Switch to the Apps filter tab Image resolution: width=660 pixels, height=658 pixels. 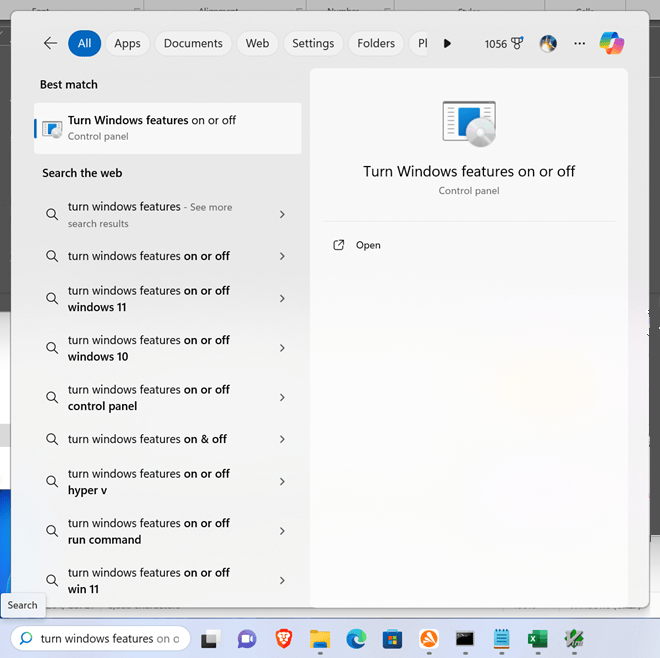127,43
